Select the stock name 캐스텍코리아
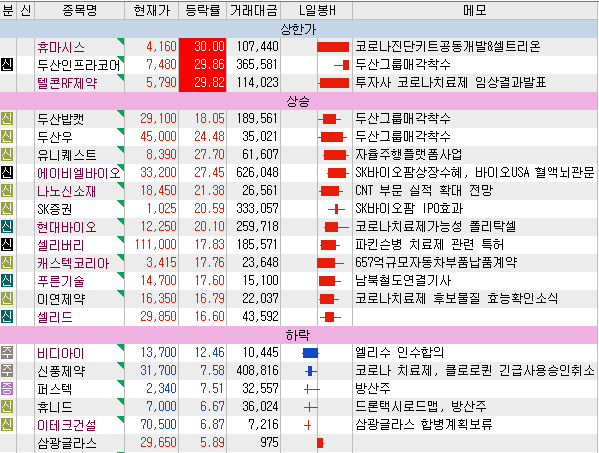The height and width of the screenshot is (453, 599). pyautogui.click(x=73, y=263)
